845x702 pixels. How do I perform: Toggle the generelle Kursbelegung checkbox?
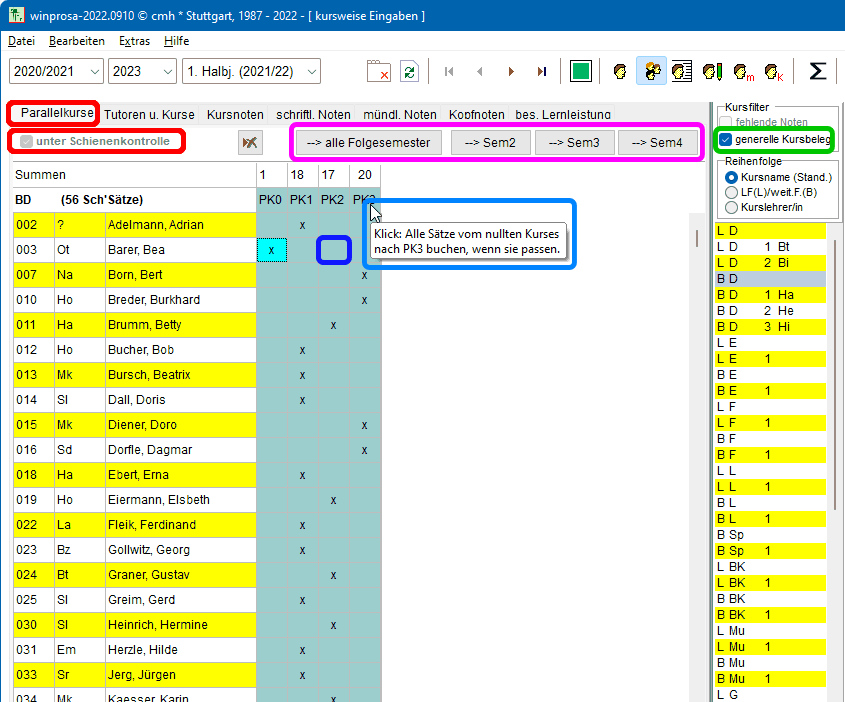coord(726,139)
